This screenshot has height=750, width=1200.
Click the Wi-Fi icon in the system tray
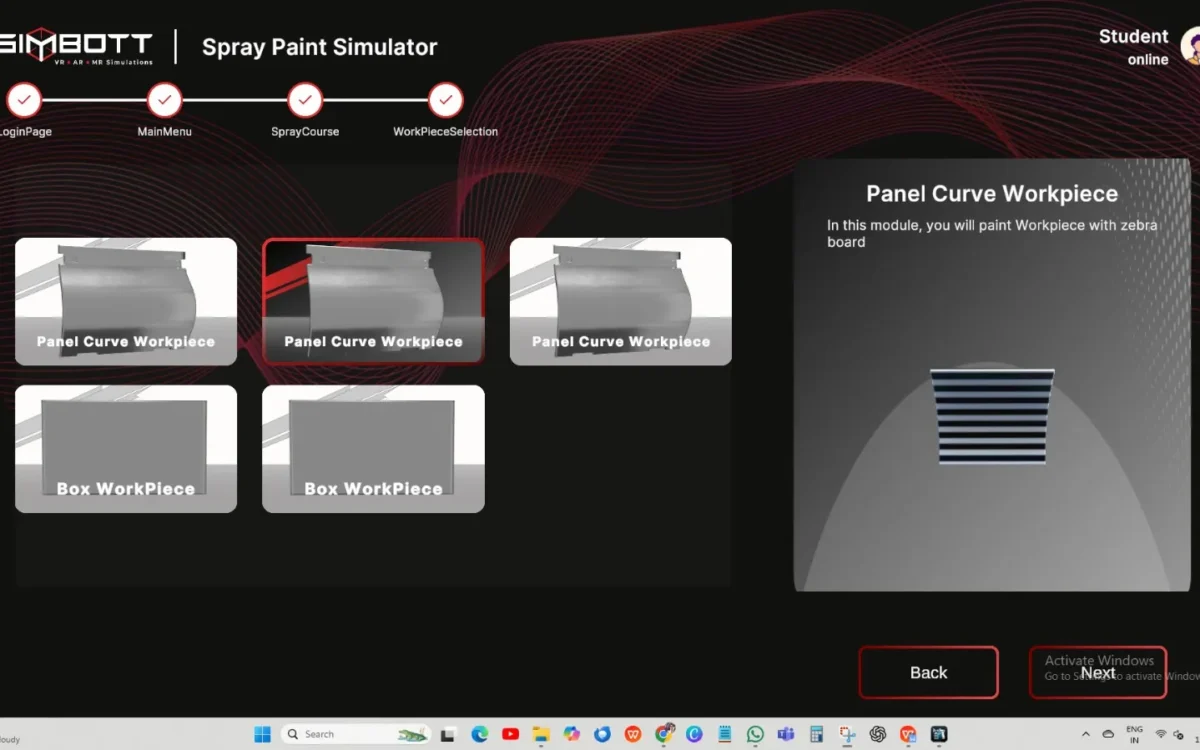(x=1160, y=733)
